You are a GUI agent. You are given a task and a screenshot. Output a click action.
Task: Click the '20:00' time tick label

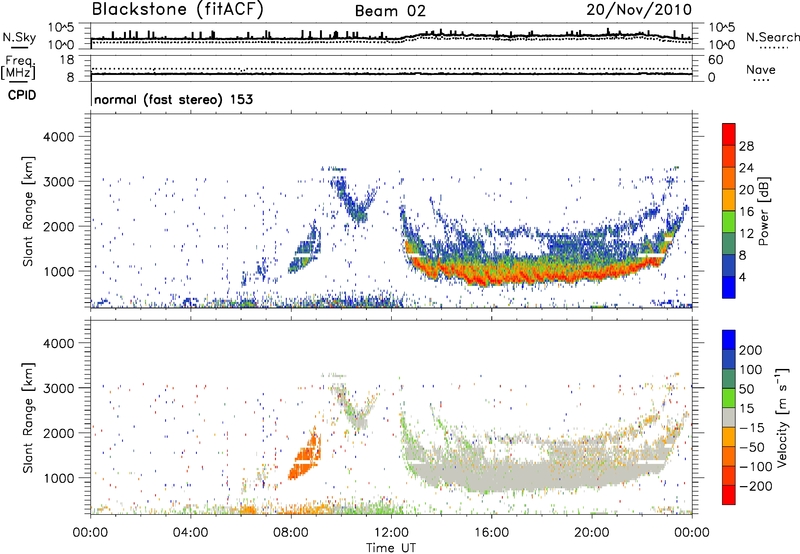591,533
